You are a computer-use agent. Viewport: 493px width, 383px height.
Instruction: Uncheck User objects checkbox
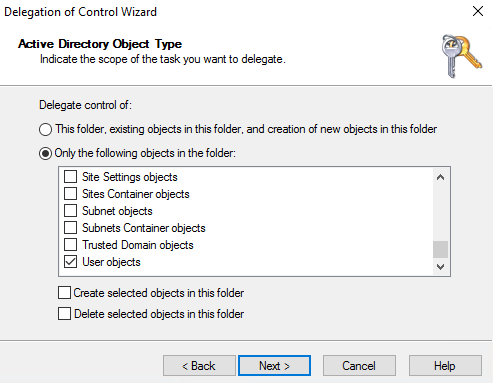(x=70, y=262)
